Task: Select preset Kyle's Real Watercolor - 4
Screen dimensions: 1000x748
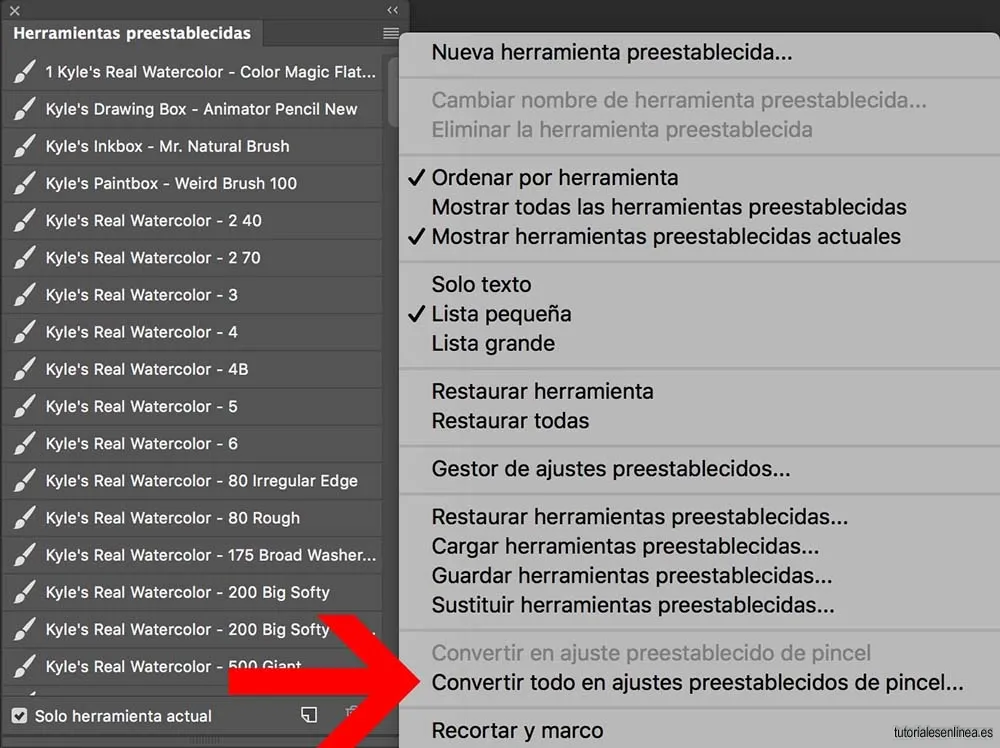Action: click(x=193, y=332)
